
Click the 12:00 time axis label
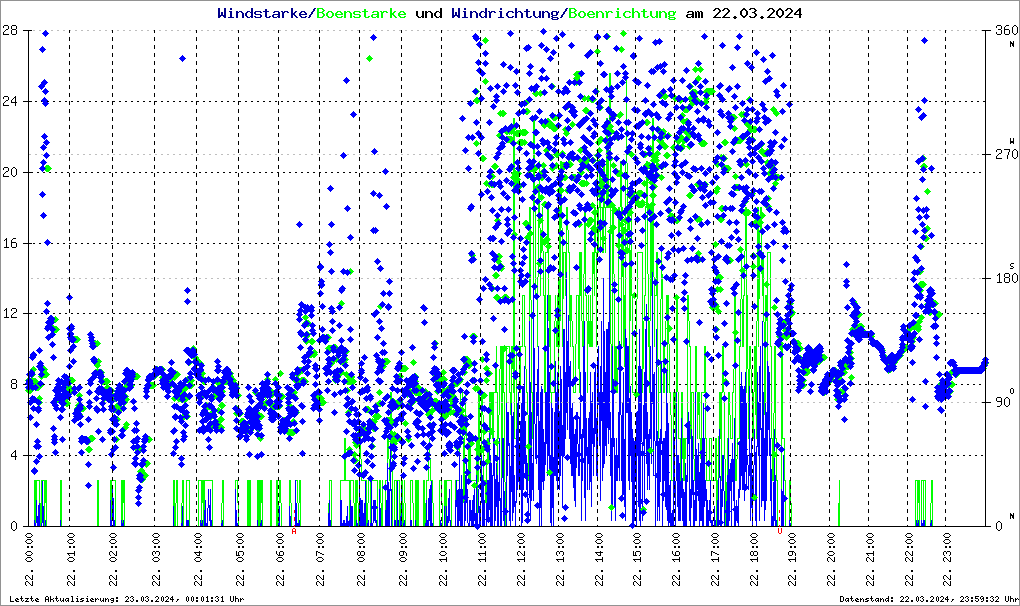point(521,562)
